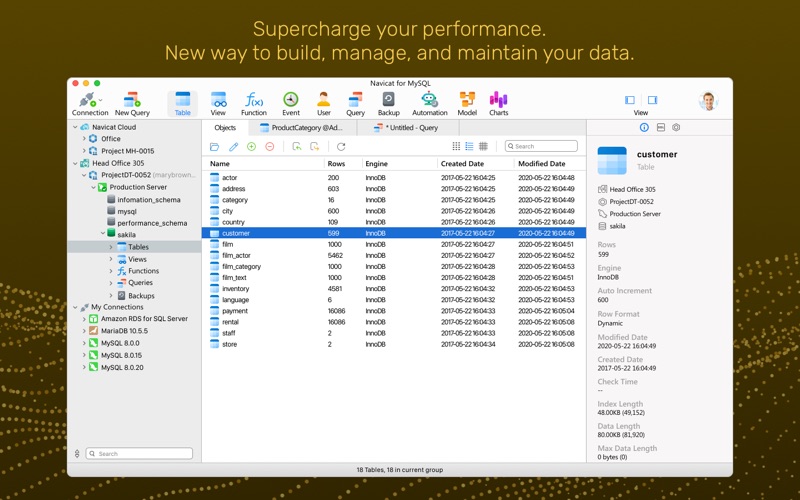Image resolution: width=800 pixels, height=500 pixels.
Task: Open the third info pane hexagon icon
Action: tap(676, 128)
